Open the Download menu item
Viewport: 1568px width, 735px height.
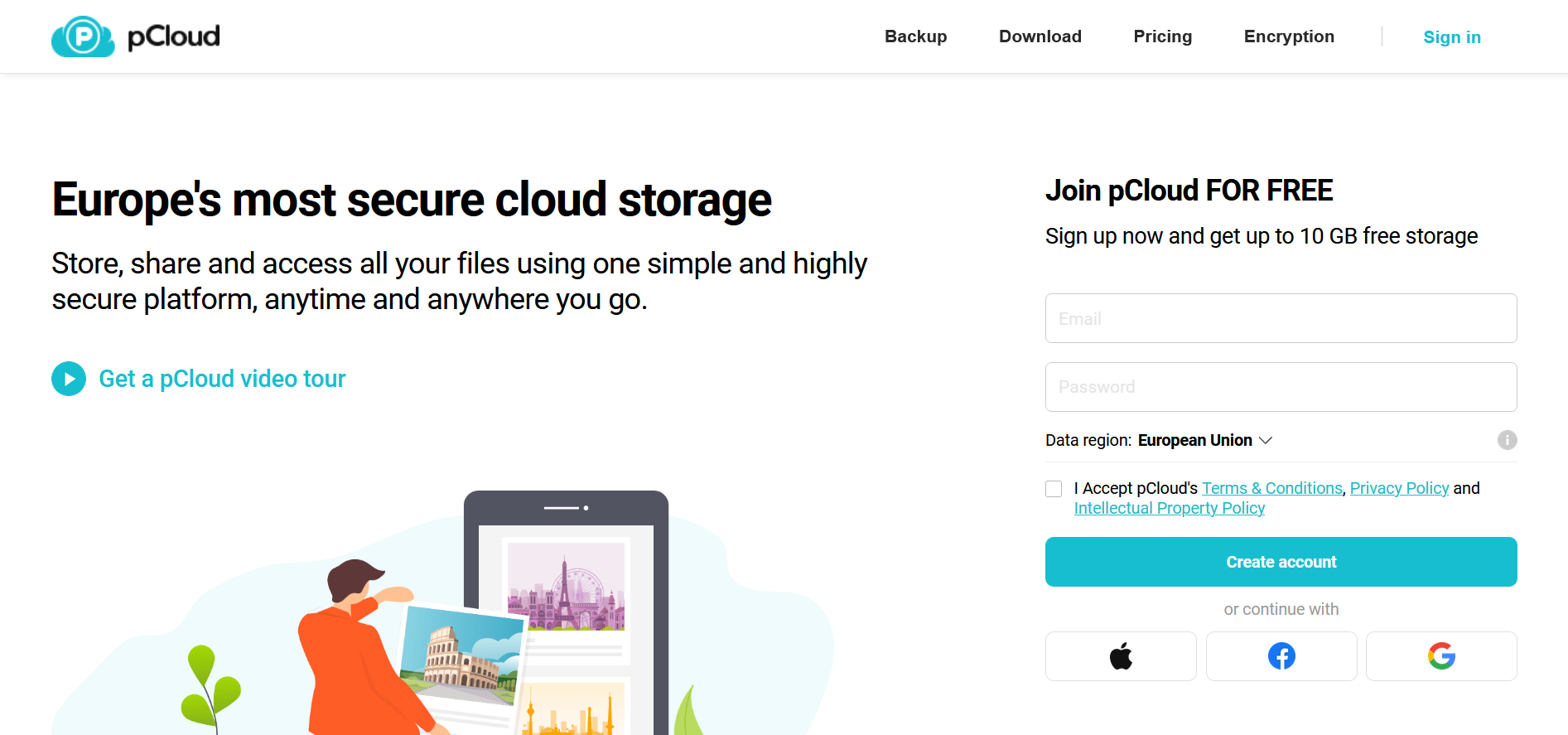pos(1040,36)
